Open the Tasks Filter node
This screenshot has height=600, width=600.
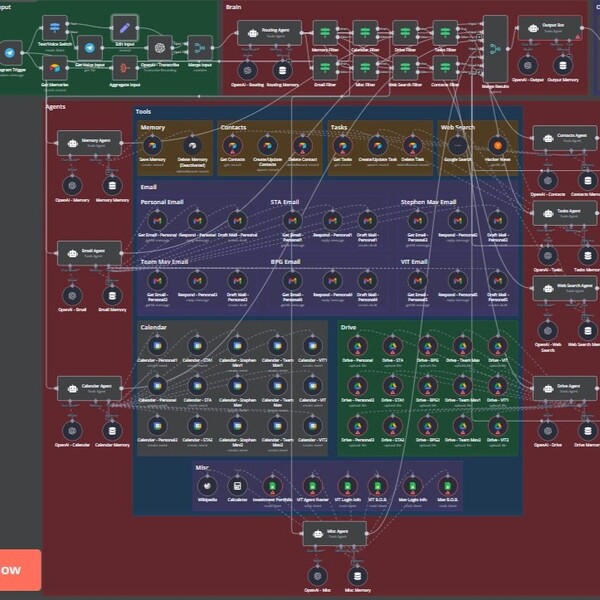445,33
